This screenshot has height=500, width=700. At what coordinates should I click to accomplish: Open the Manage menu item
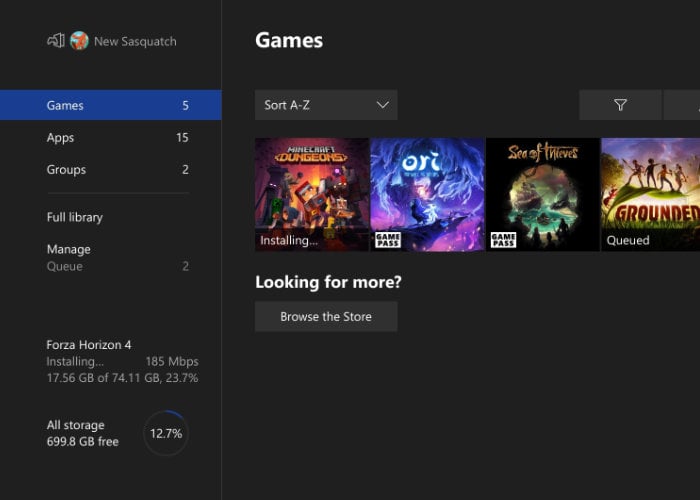[x=68, y=249]
